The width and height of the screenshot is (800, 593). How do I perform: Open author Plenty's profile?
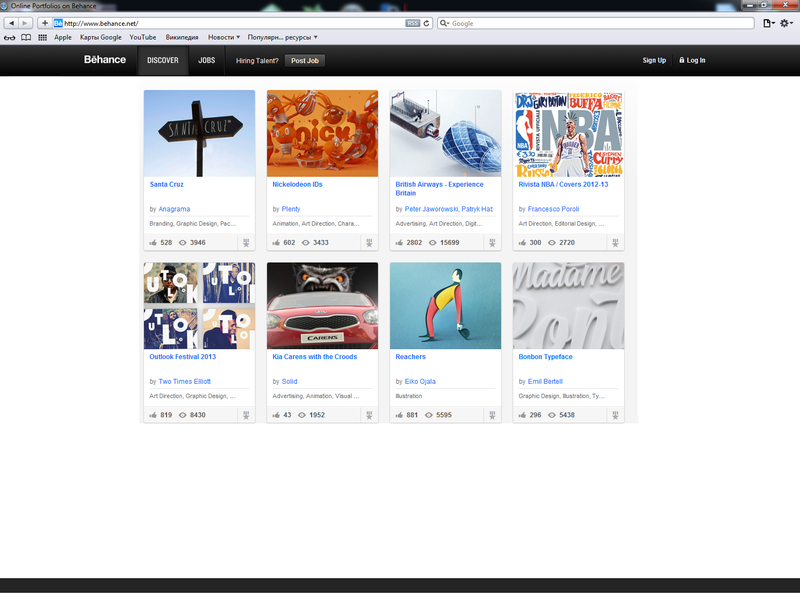click(291, 209)
